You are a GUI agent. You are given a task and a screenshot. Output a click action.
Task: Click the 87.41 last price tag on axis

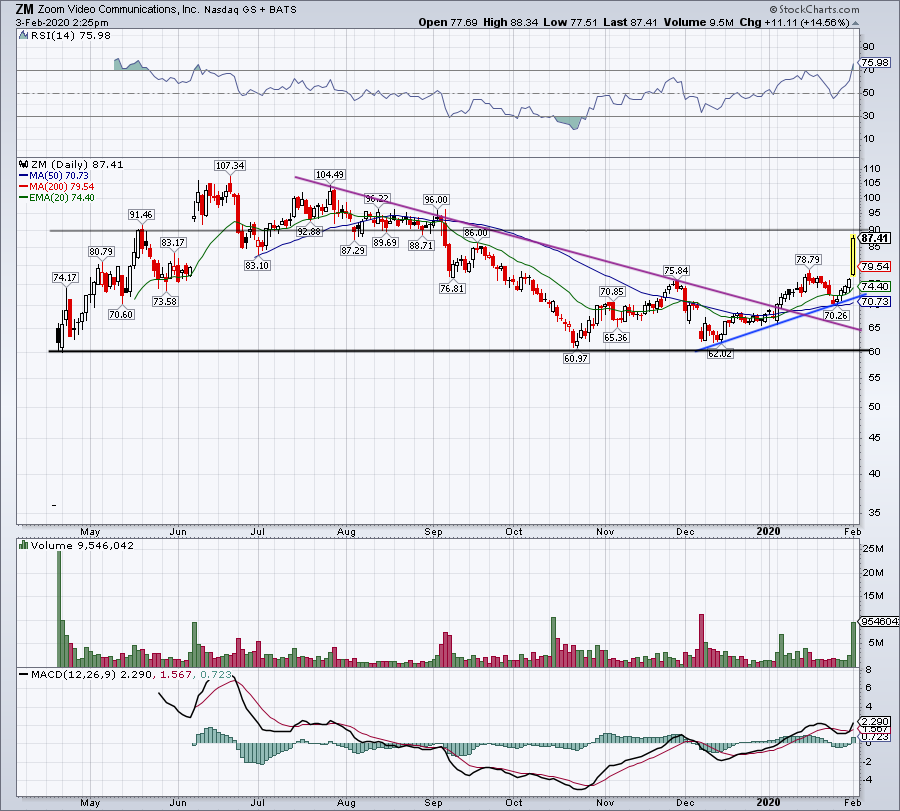875,238
